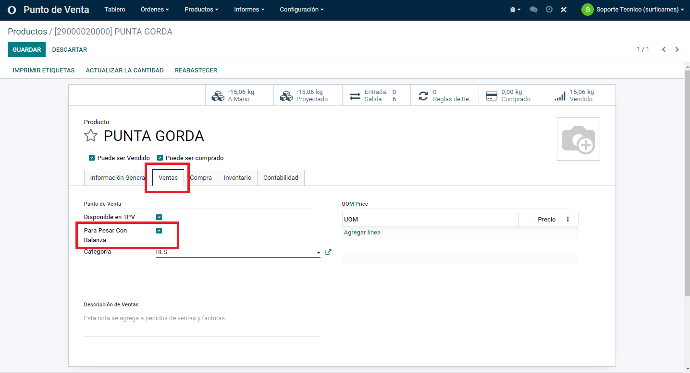690x373 pixels.
Task: Open the Configuración dropdown menu
Action: (x=301, y=10)
